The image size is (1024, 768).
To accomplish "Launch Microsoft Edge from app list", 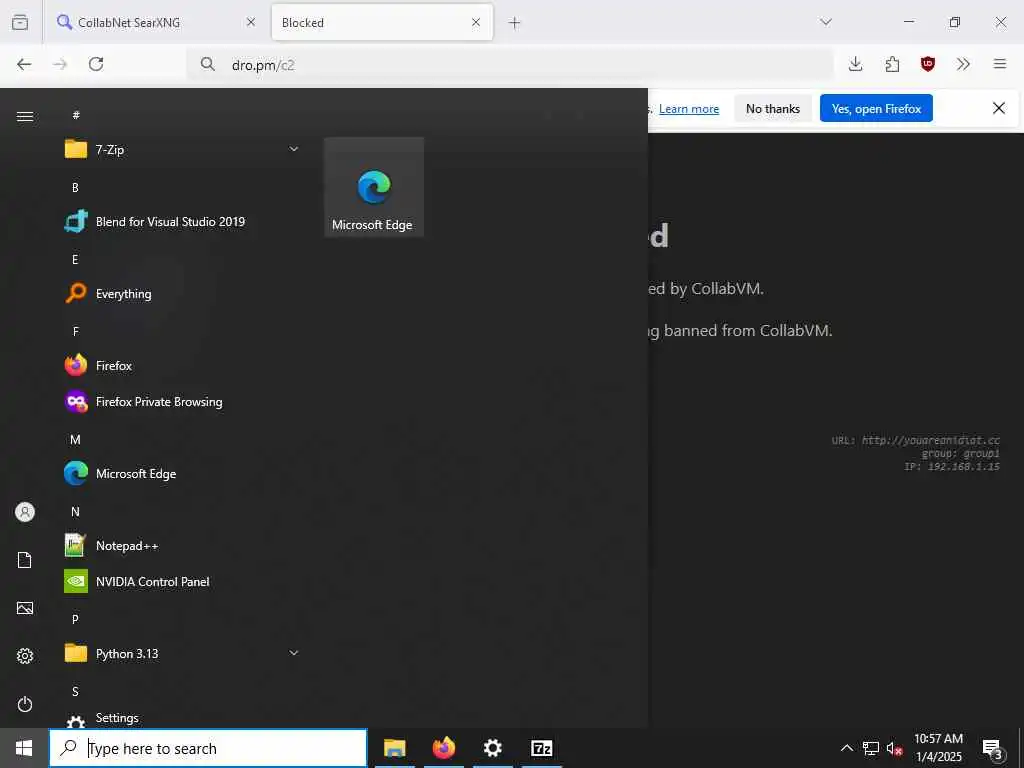I will pos(182,473).
